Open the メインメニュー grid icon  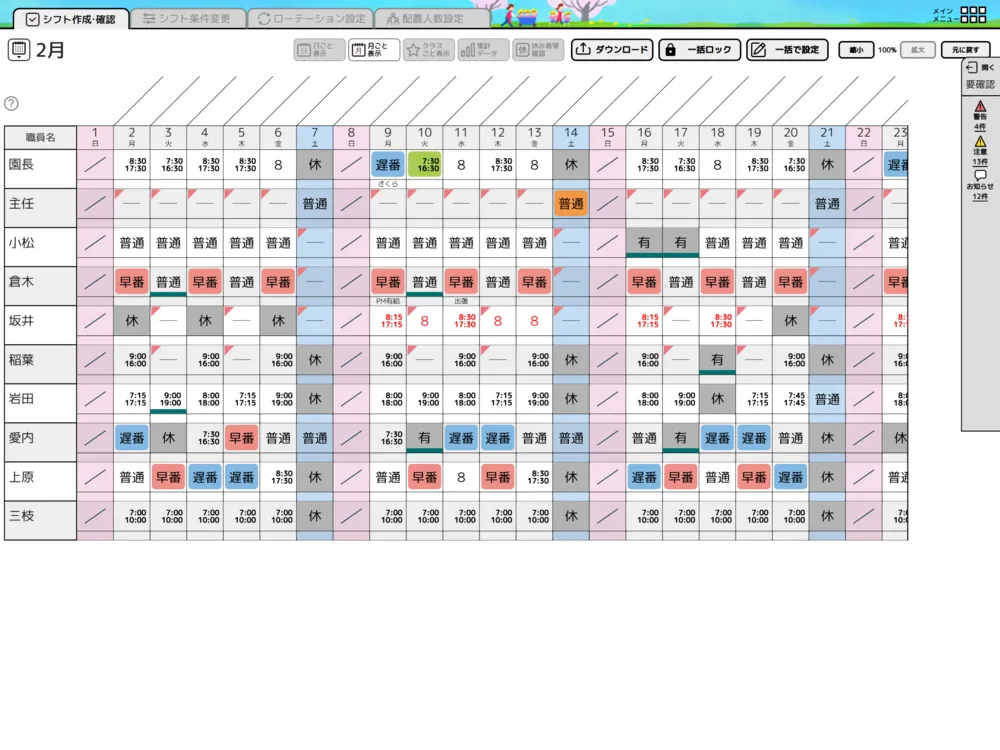[x=973, y=14]
